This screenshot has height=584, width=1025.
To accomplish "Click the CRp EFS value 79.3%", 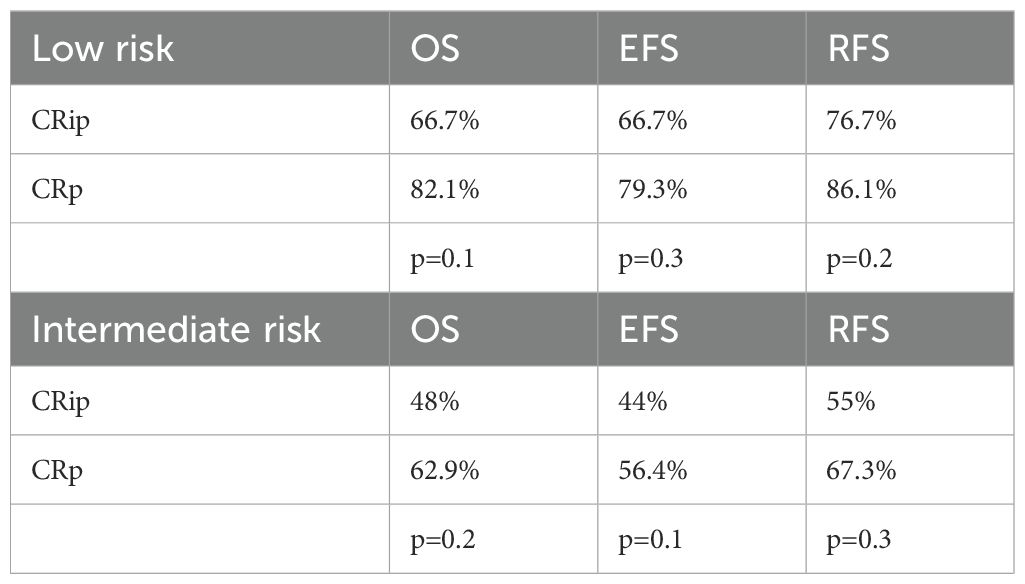I will click(x=652, y=190).
